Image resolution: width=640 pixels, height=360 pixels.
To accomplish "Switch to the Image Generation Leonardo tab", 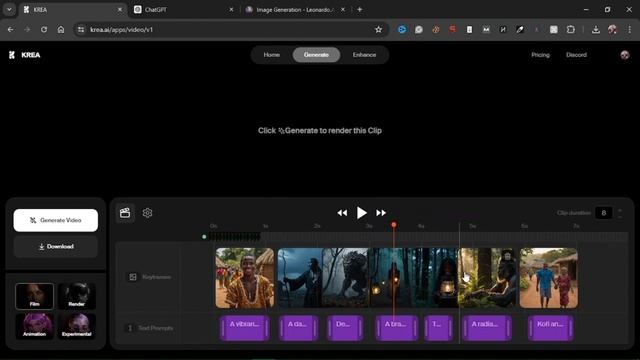I will point(295,9).
